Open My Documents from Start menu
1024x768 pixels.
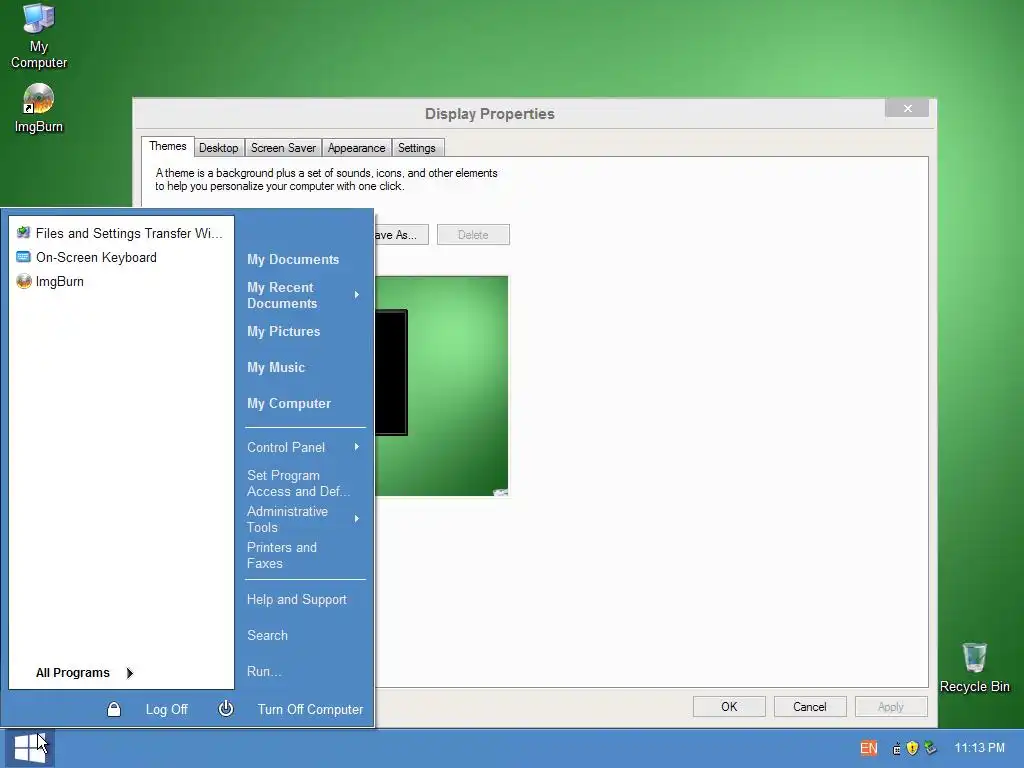tap(293, 259)
